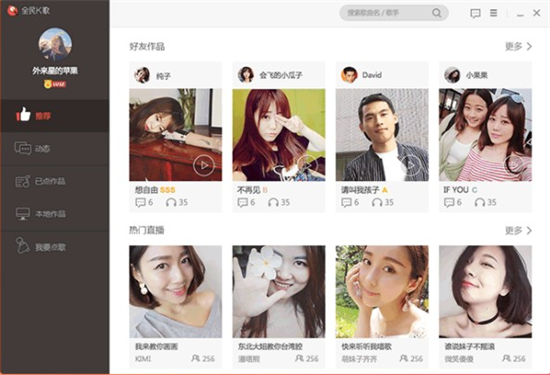Play the 想自由 song video
The image size is (550, 375).
click(x=203, y=165)
